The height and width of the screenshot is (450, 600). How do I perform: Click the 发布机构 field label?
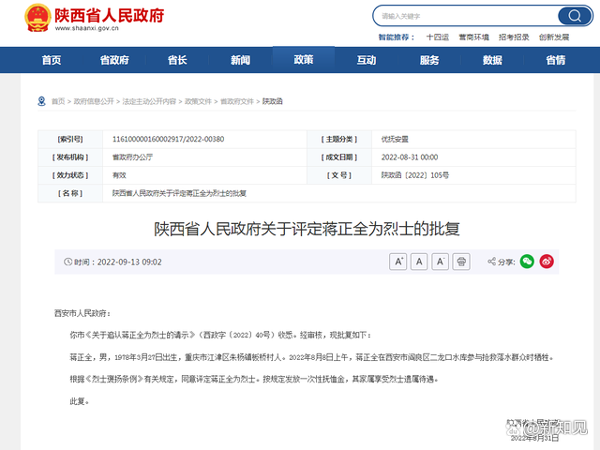(x=70, y=157)
